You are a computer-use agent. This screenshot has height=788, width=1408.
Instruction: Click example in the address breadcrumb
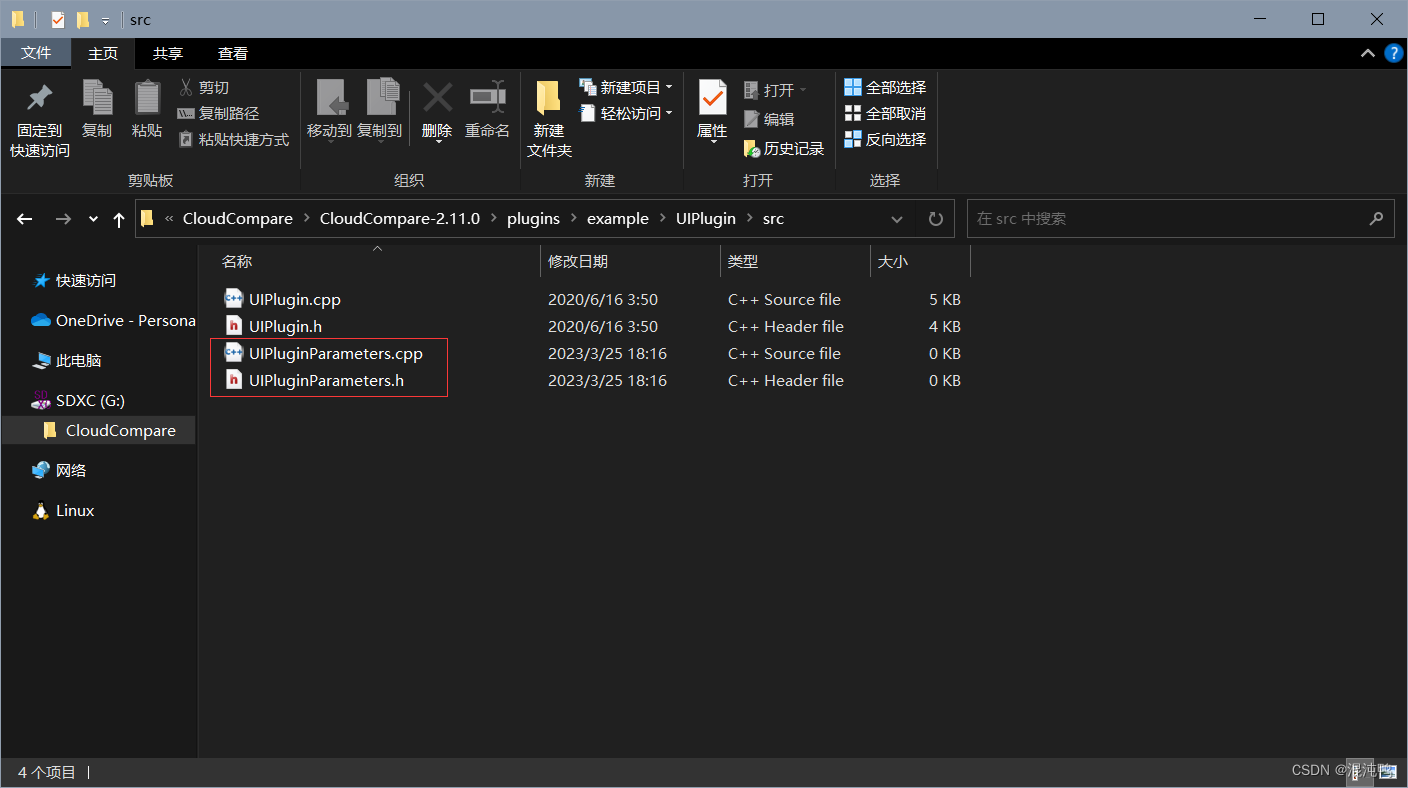coord(617,218)
